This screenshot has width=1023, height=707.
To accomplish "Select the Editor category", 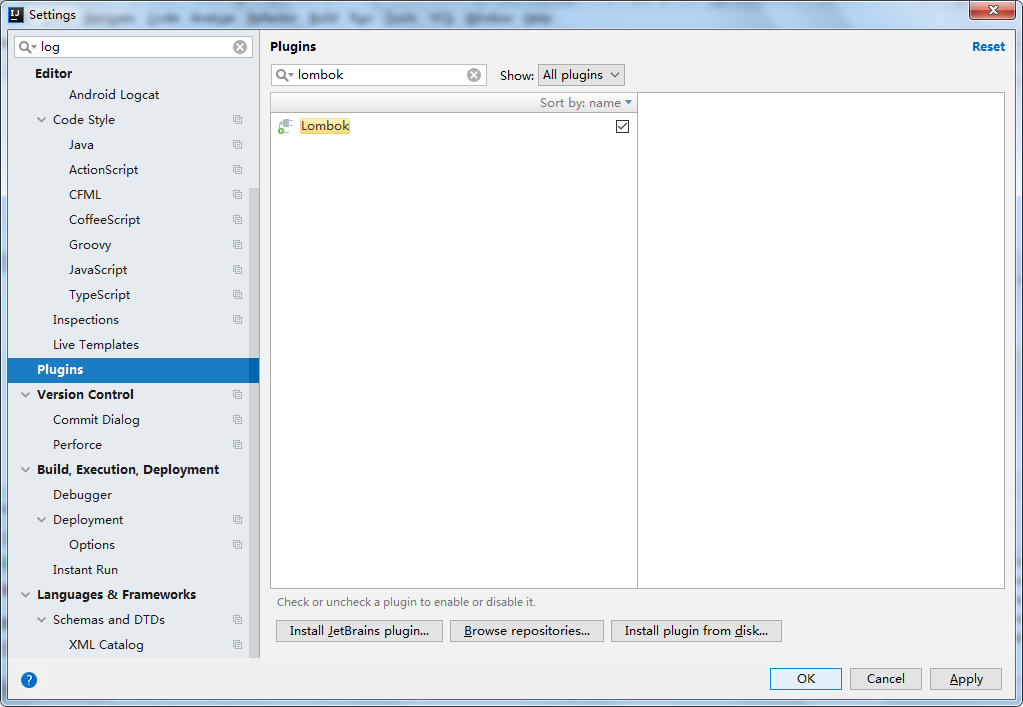I will coord(53,74).
